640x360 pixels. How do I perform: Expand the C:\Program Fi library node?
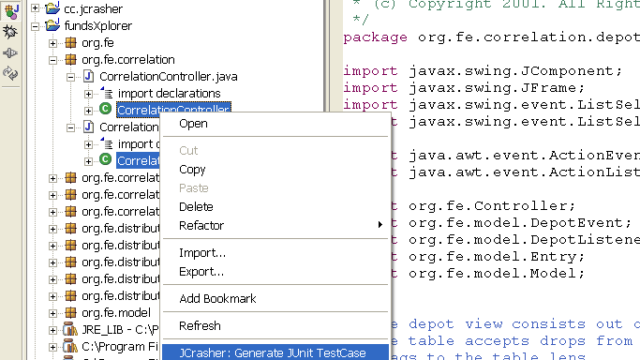pyautogui.click(x=53, y=347)
